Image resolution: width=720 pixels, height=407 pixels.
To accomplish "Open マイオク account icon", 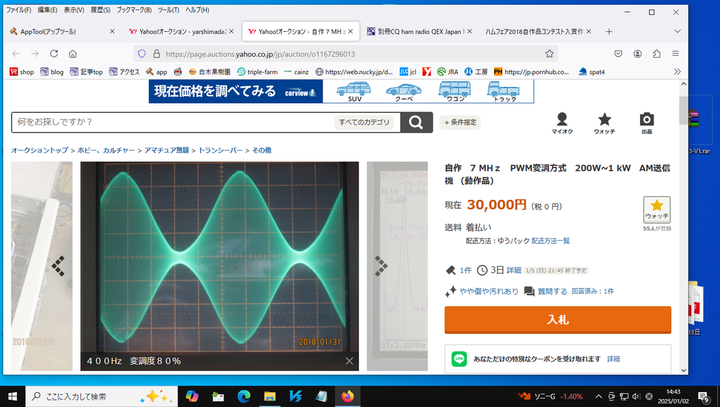I will pyautogui.click(x=562, y=123).
